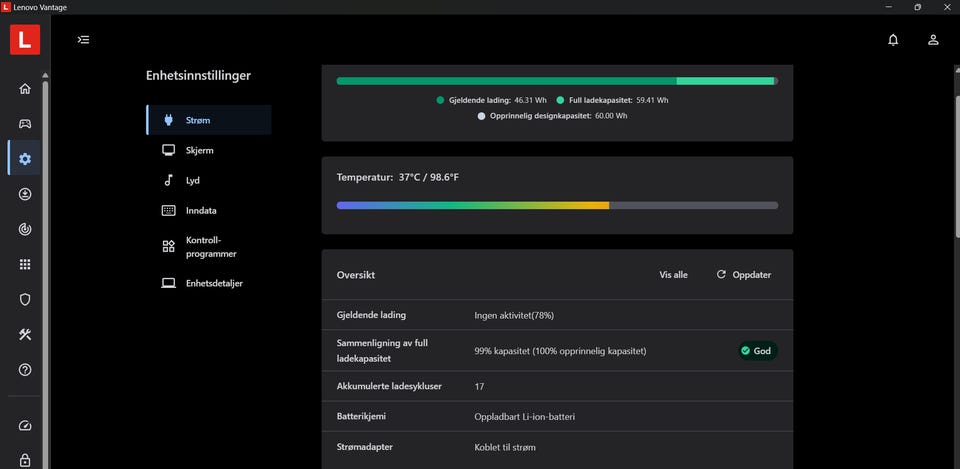Restore down the Lenovo Vantage window
960x469 pixels.
[x=917, y=7]
